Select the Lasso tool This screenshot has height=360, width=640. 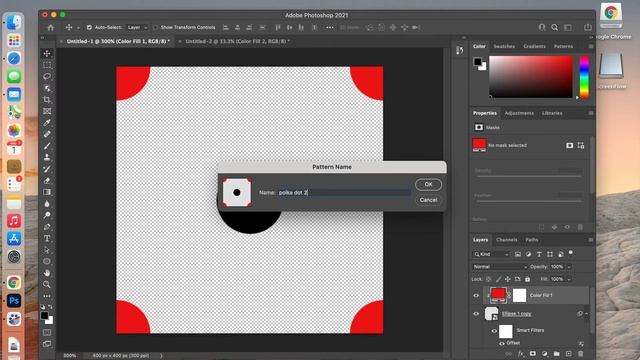point(47,76)
